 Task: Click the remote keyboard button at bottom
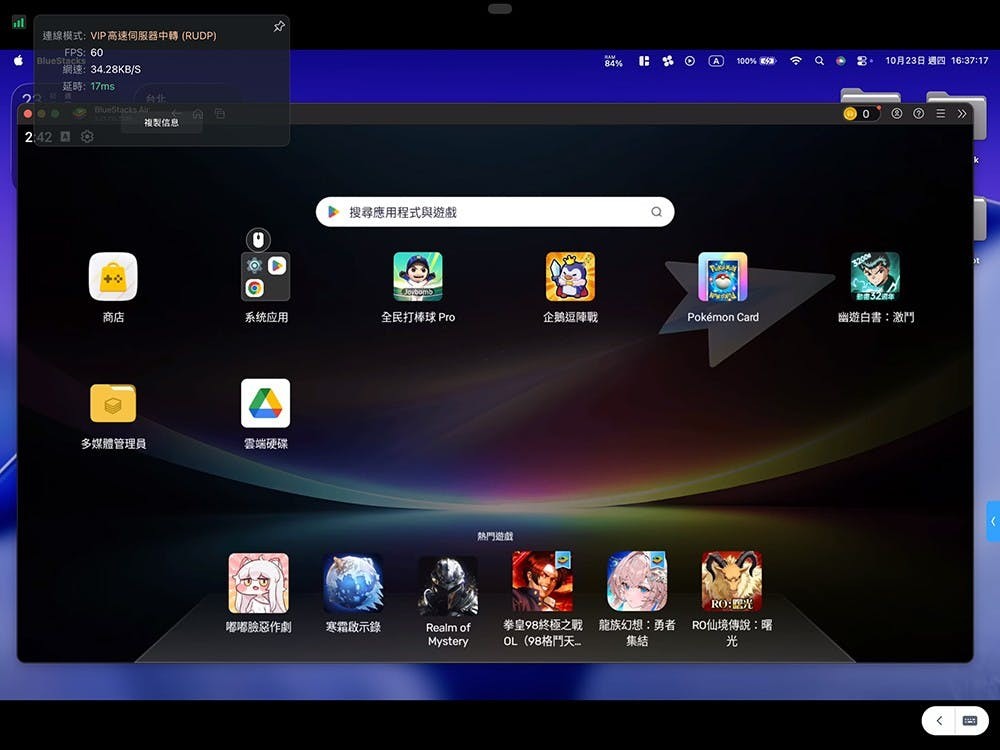tap(970, 721)
